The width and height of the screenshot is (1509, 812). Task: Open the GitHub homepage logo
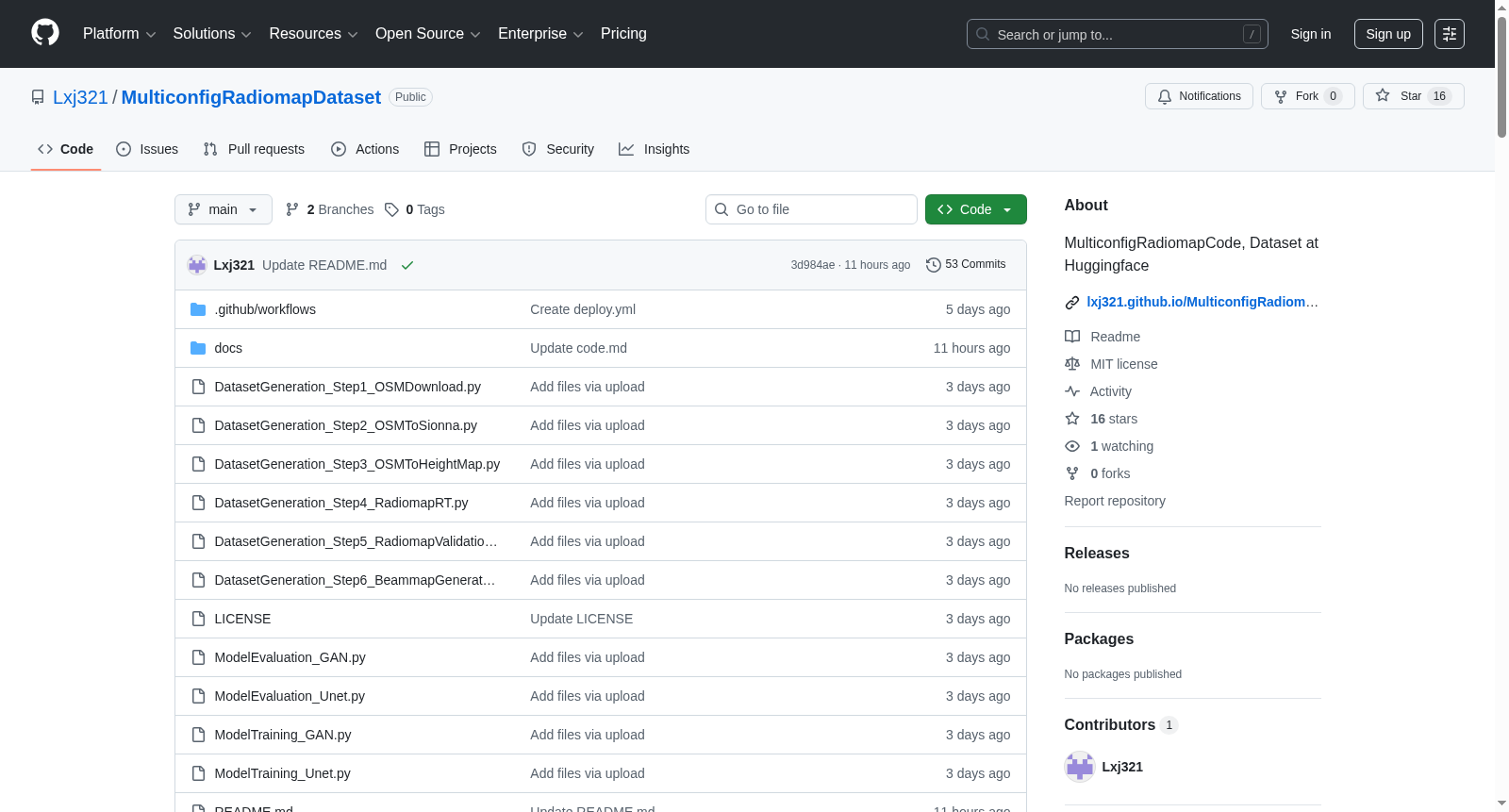(45, 33)
